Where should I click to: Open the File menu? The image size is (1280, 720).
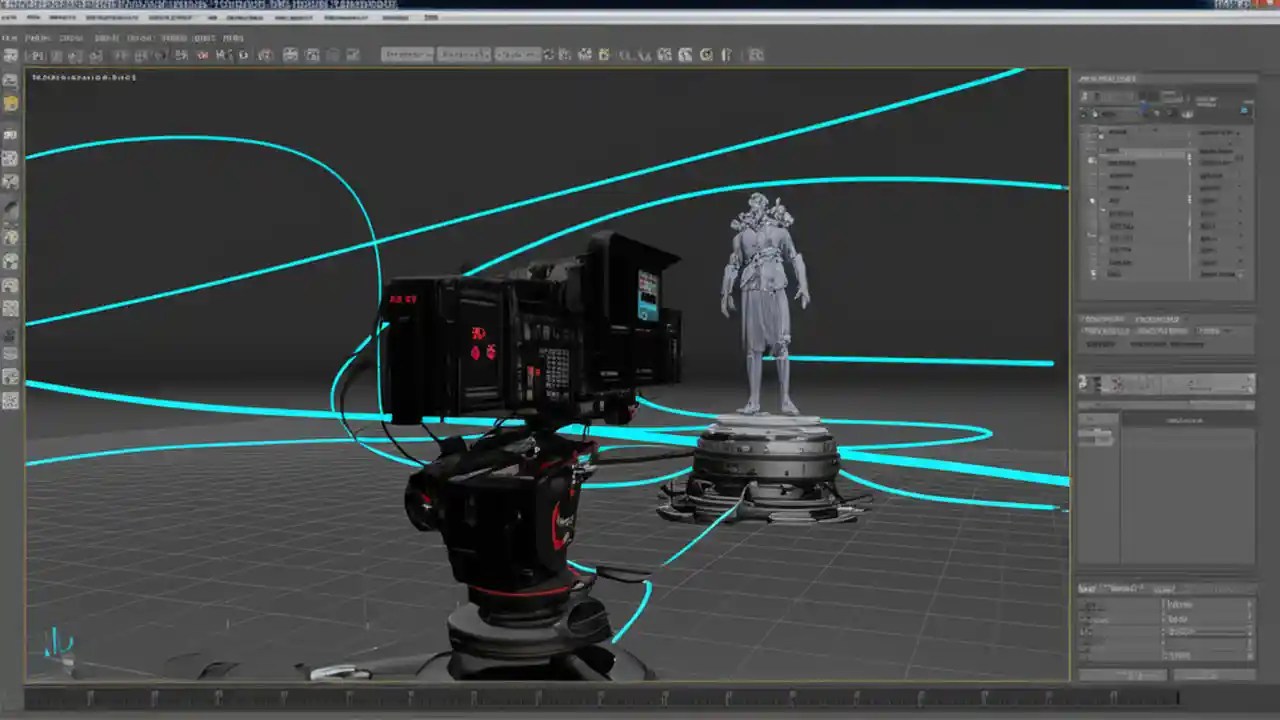click(x=8, y=37)
